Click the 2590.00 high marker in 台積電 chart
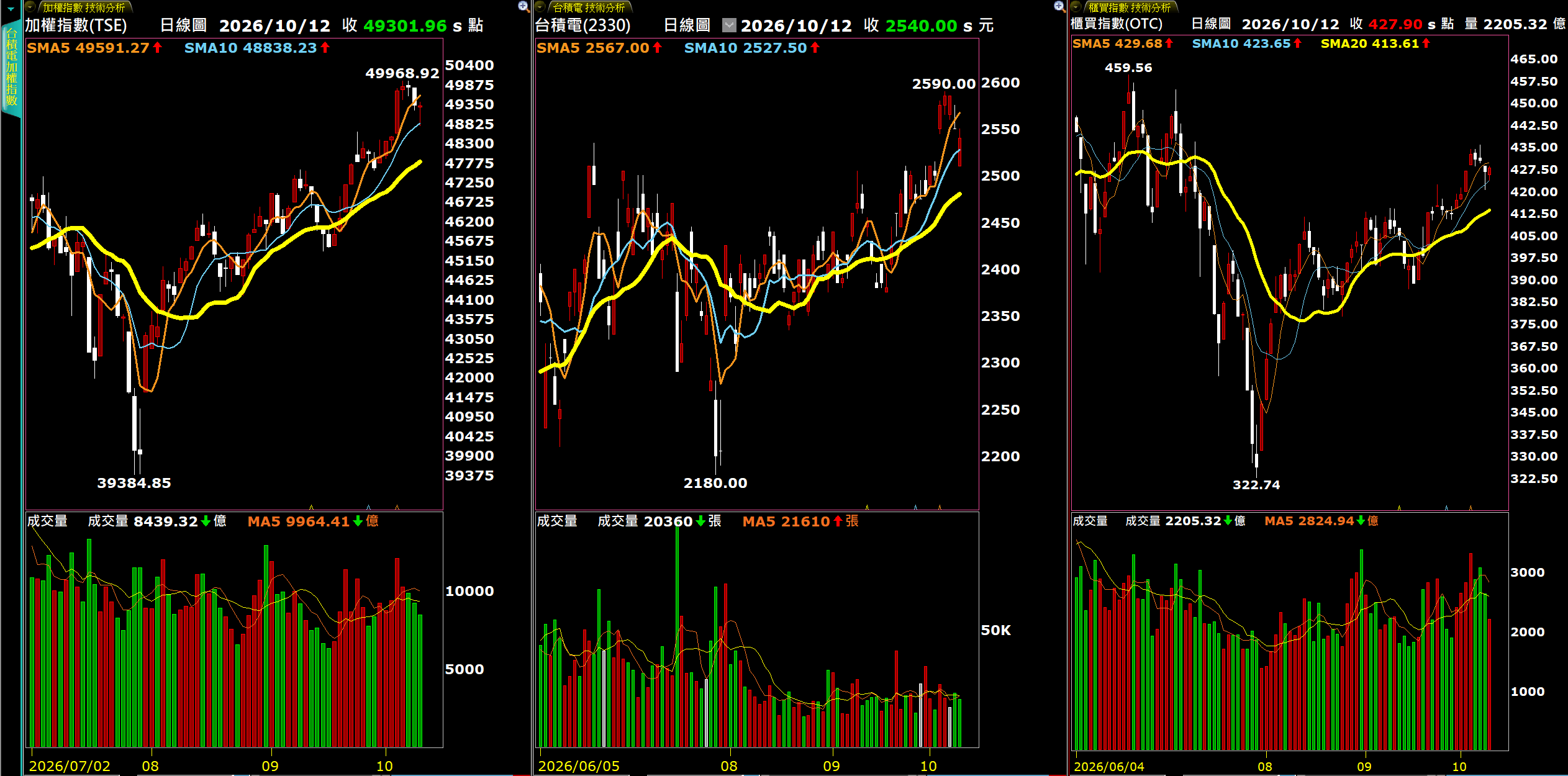Viewport: 1568px width, 776px height. click(943, 84)
